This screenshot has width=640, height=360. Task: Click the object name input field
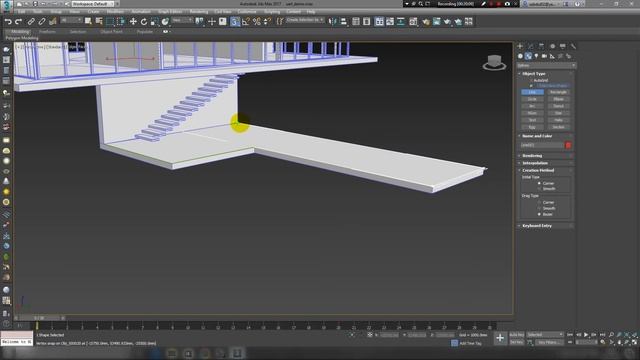[542, 145]
